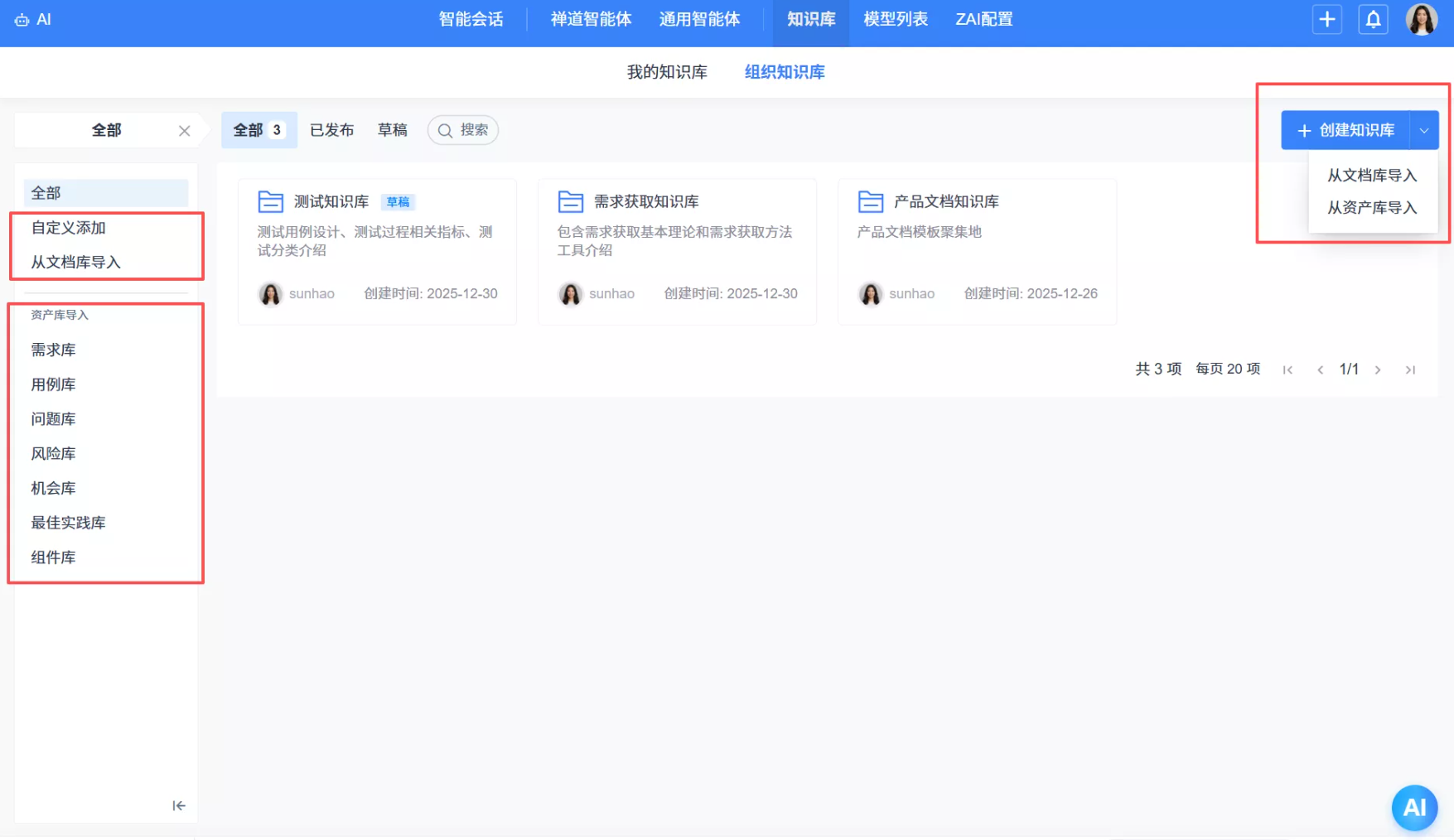Clear the 全部 filter with the X
Screen dimensions: 1454x840
pyautogui.click(x=185, y=130)
